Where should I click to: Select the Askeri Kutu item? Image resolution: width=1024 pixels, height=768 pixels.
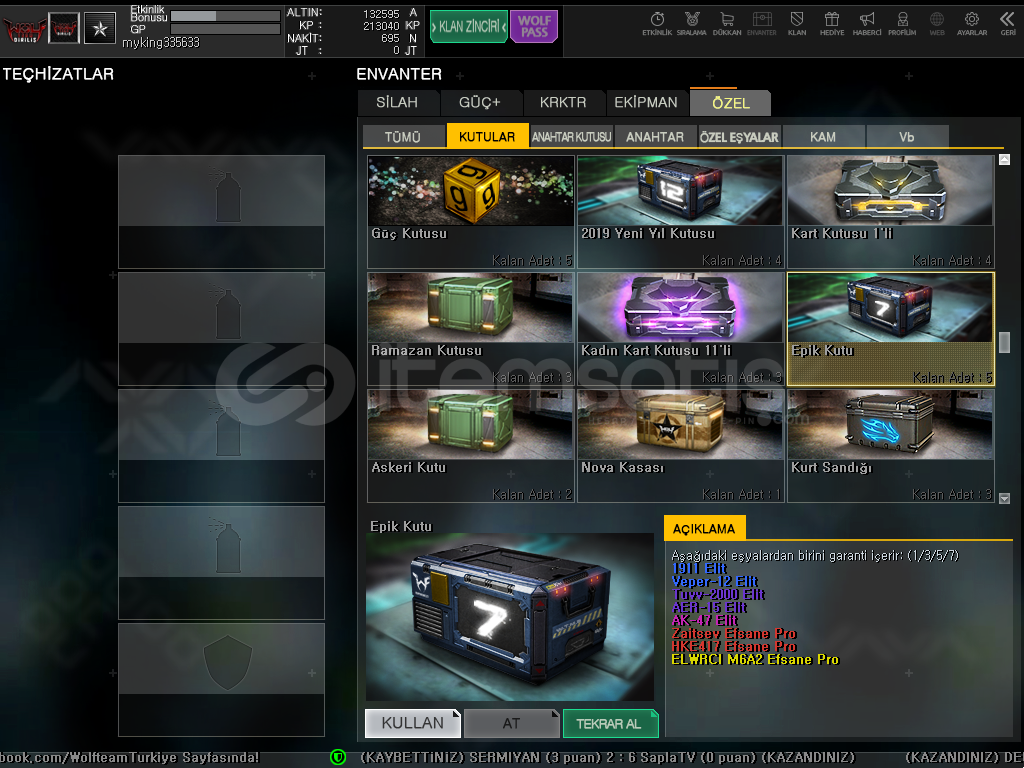pyautogui.click(x=471, y=446)
